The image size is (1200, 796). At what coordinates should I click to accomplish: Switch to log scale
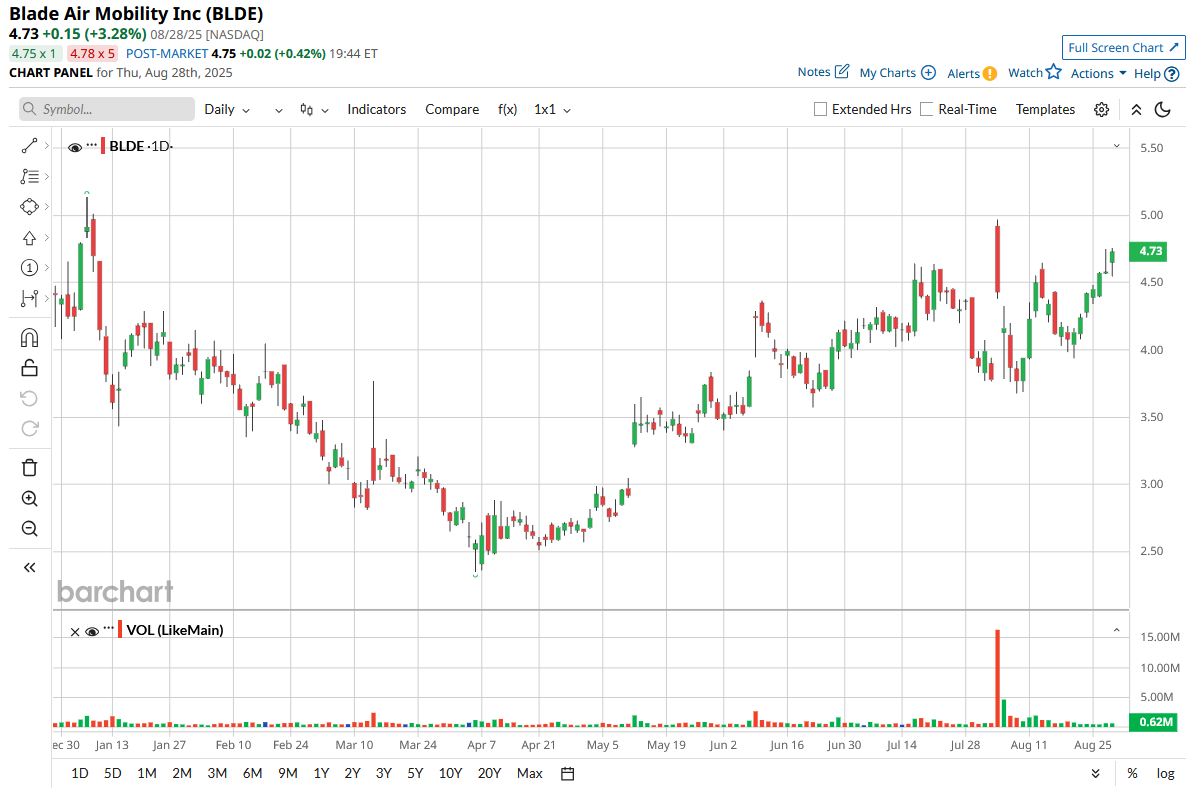[1166, 773]
